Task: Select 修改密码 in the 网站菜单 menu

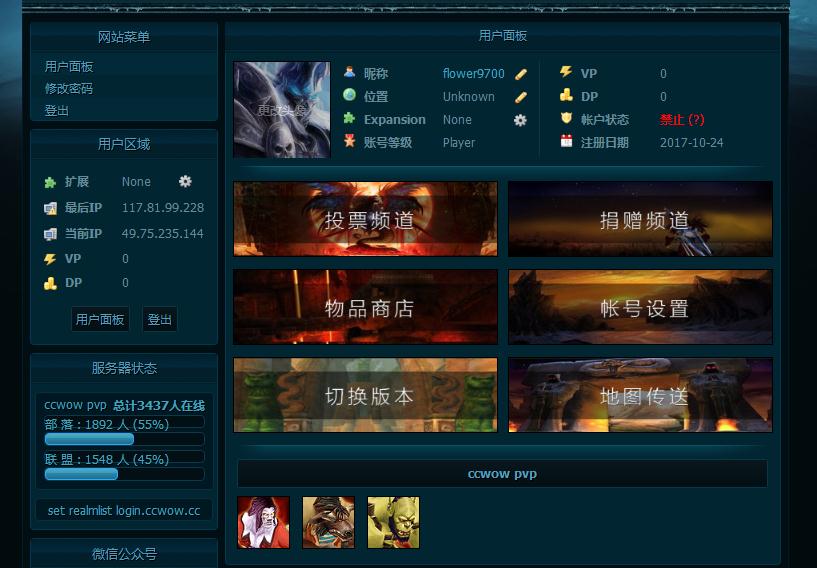Action: [69, 88]
